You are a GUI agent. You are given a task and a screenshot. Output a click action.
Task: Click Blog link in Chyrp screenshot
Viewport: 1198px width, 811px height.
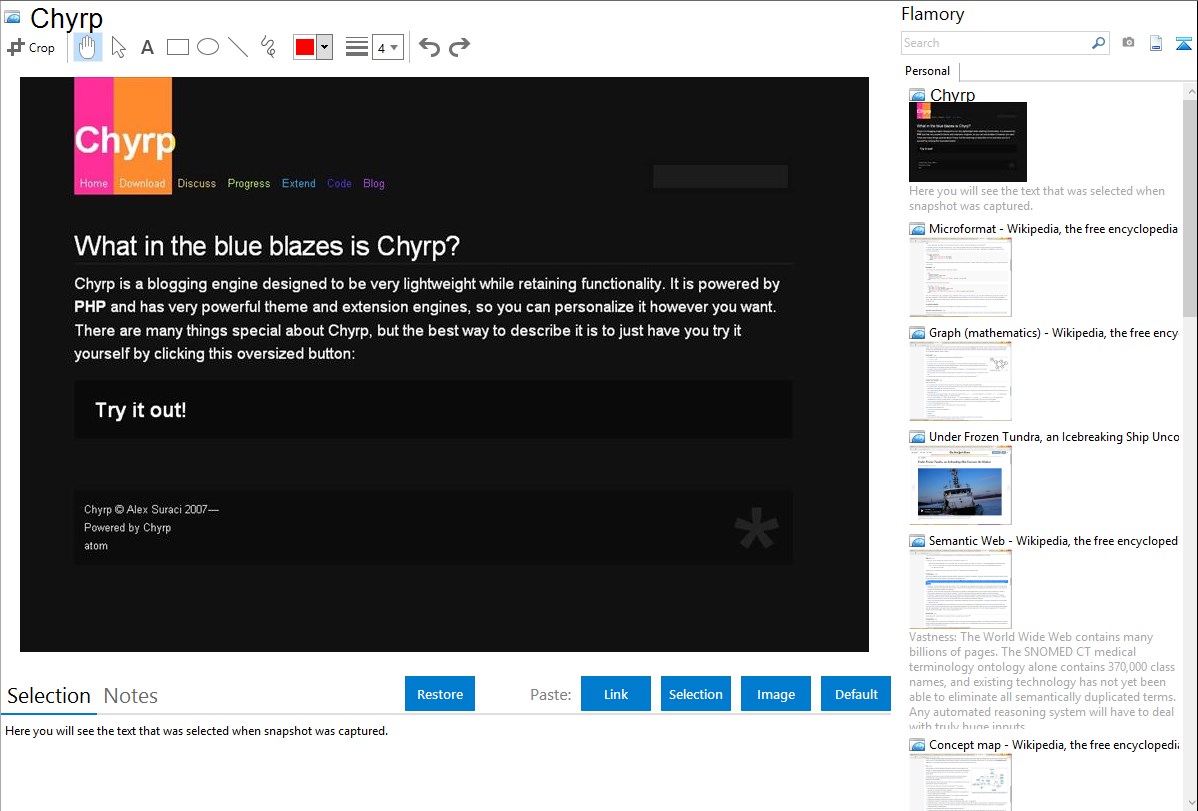374,183
